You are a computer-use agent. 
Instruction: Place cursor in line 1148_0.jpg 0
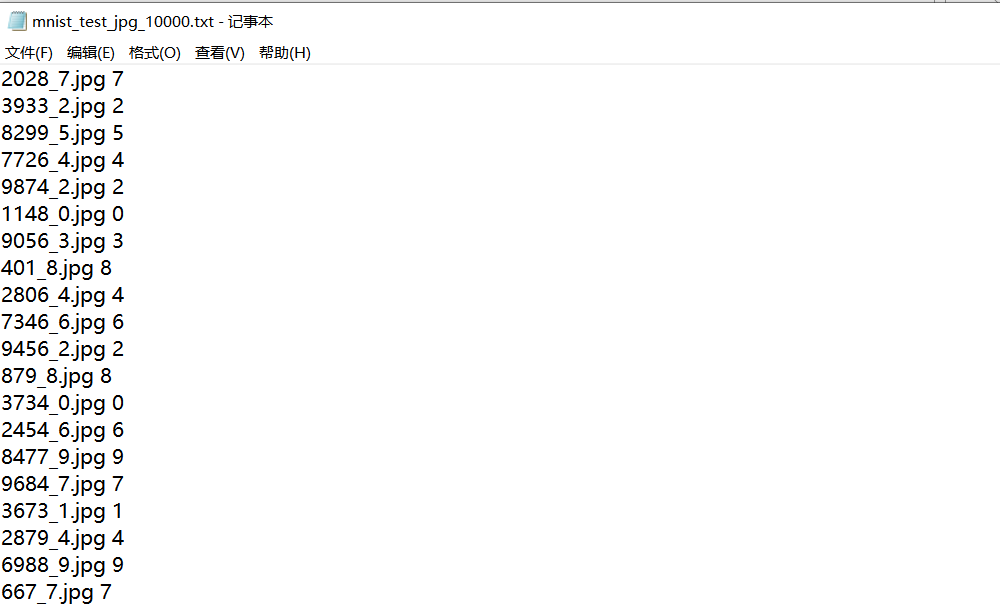pos(62,215)
